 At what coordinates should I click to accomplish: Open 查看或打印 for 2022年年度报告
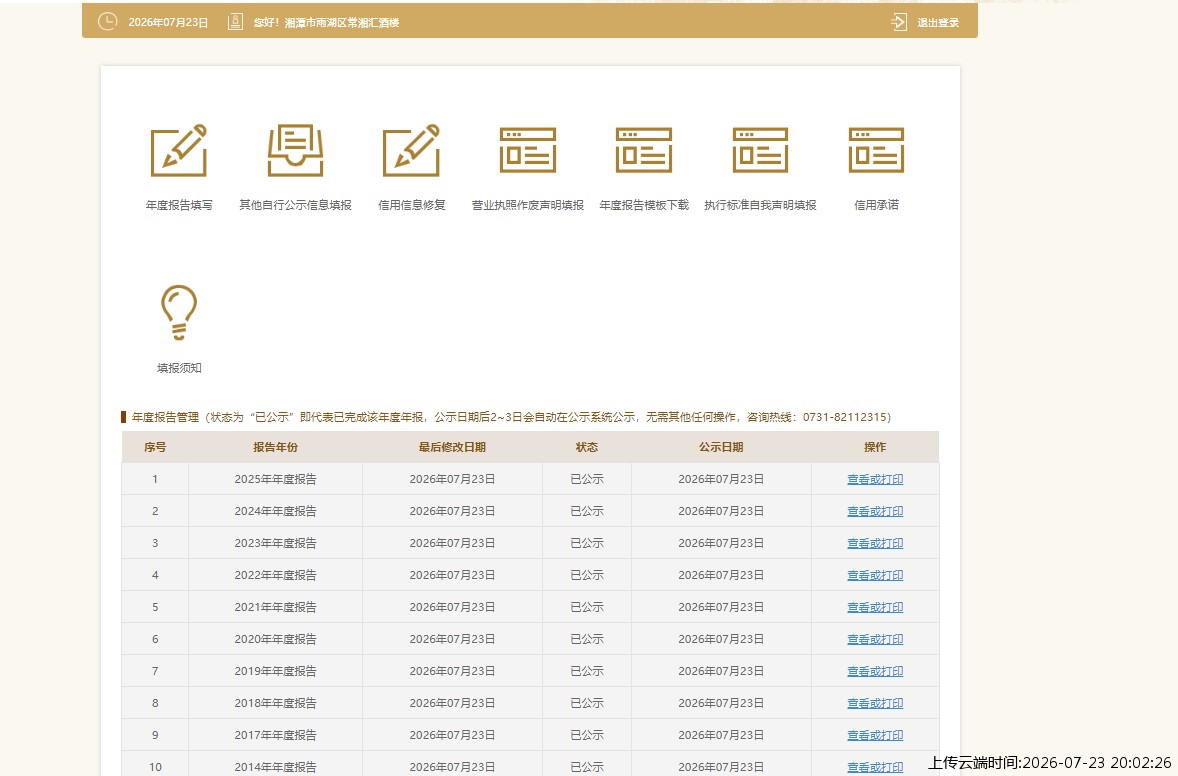875,575
